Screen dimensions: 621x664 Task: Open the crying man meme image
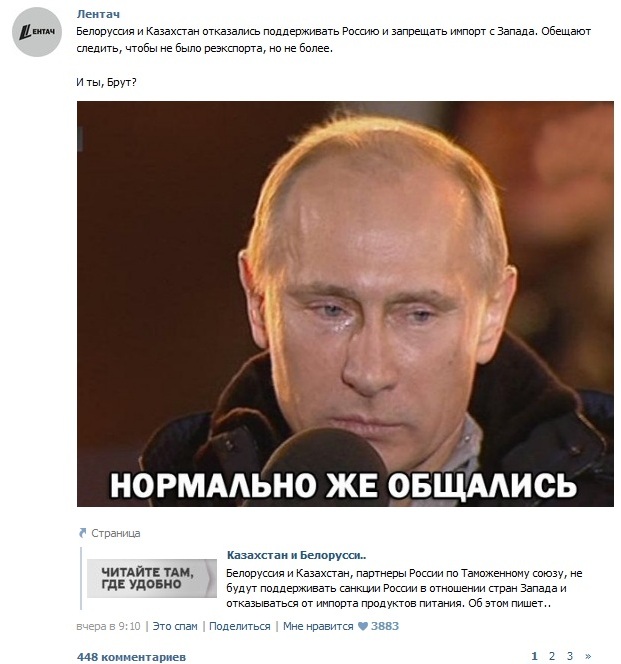(x=345, y=304)
